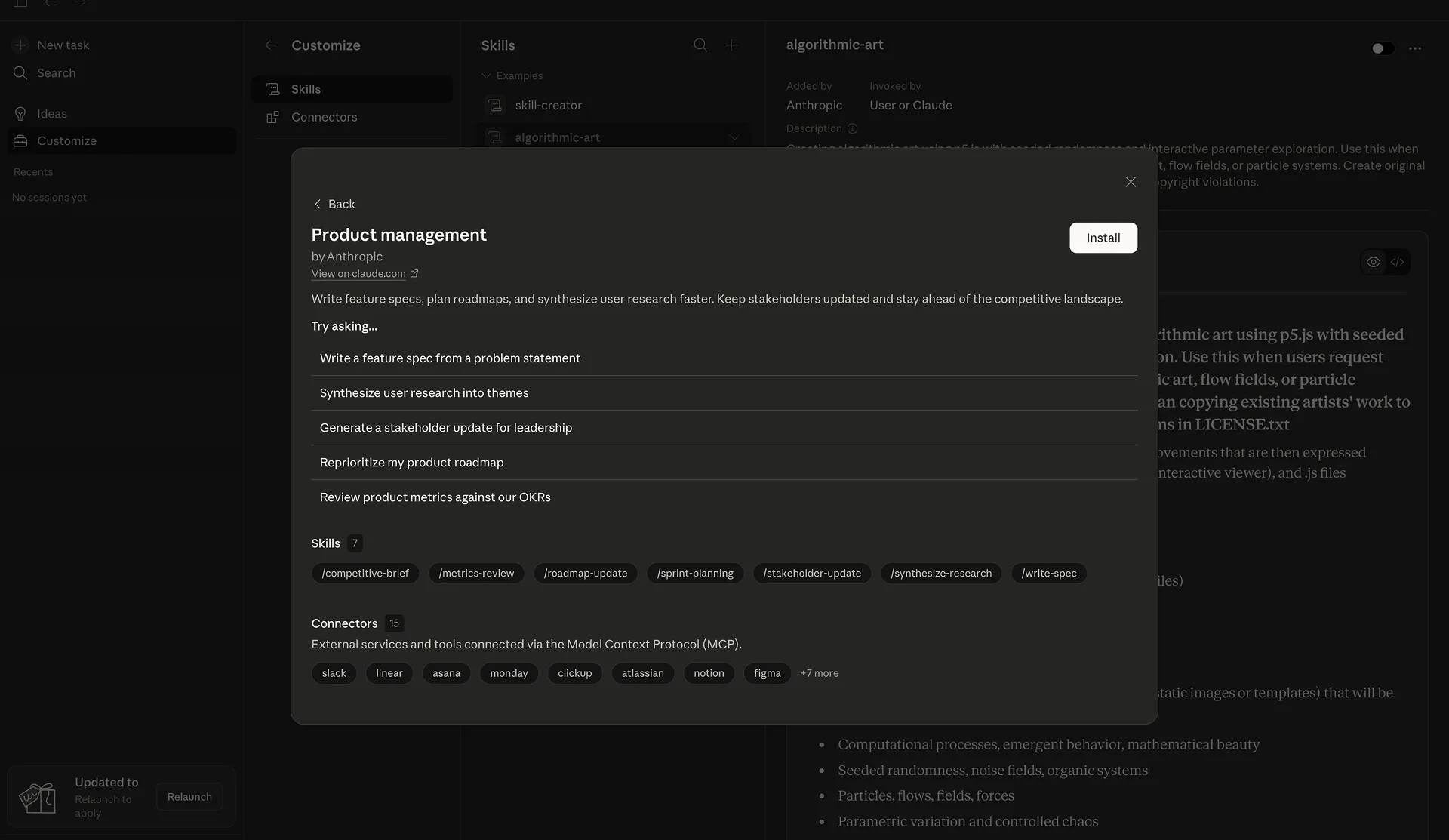Install the Product management plugin
1449x840 pixels.
pyautogui.click(x=1103, y=238)
